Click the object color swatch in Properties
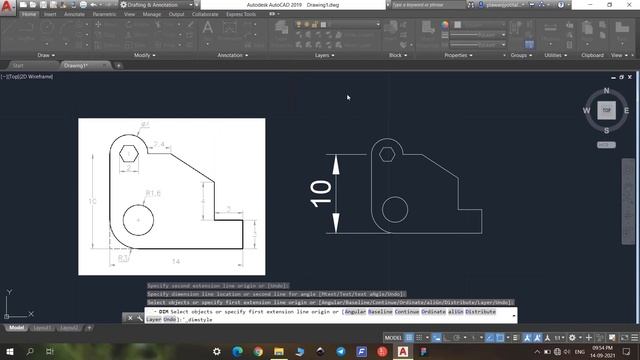Screen dimensions: 640x360 click(458, 25)
